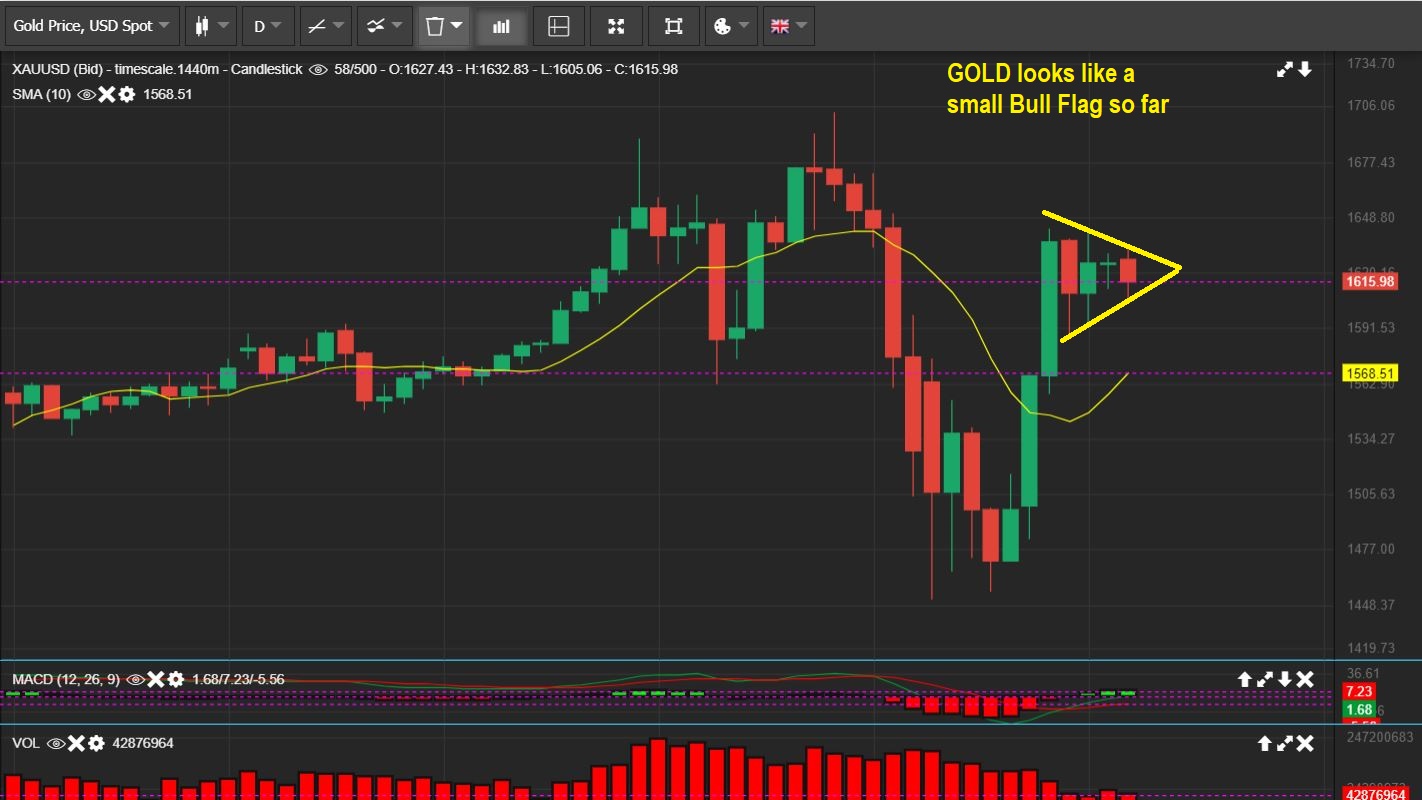The height and width of the screenshot is (800, 1422).
Task: Maximize the MACD pane
Action: click(x=1265, y=680)
